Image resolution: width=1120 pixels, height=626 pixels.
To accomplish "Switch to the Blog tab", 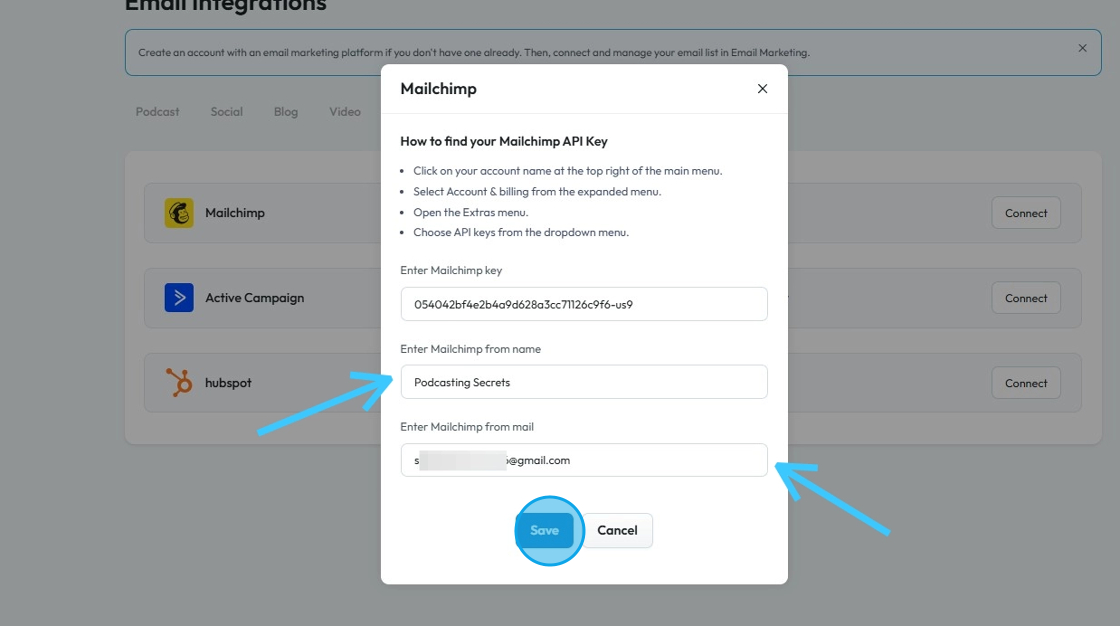I will [286, 111].
